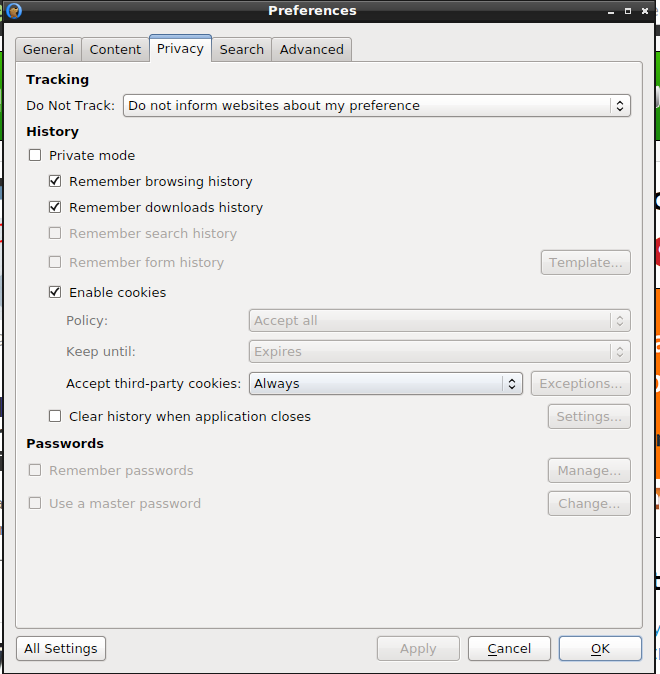Screen dimensions: 660x674
Task: Confirm preferences with OK
Action: pyautogui.click(x=600, y=648)
